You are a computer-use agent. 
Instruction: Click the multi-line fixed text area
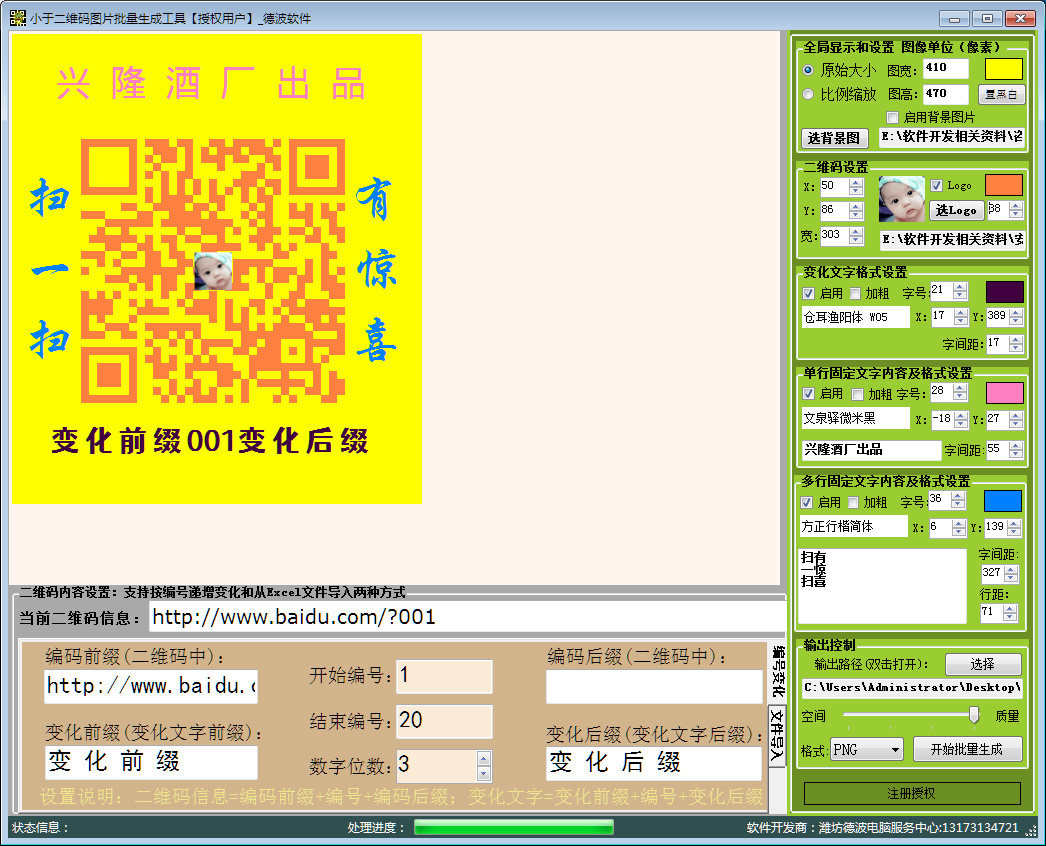pos(883,586)
